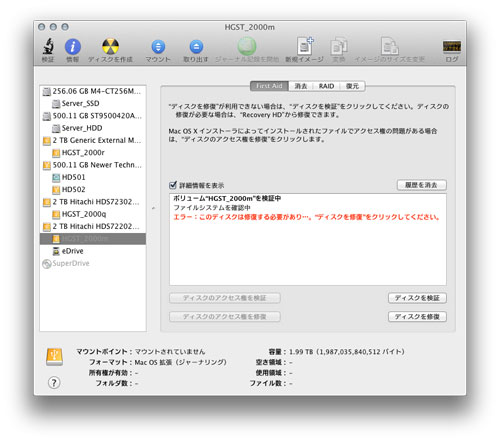This screenshot has width=500, height=442.
Task: Open the blue Info toolbar icon
Action: [73, 46]
